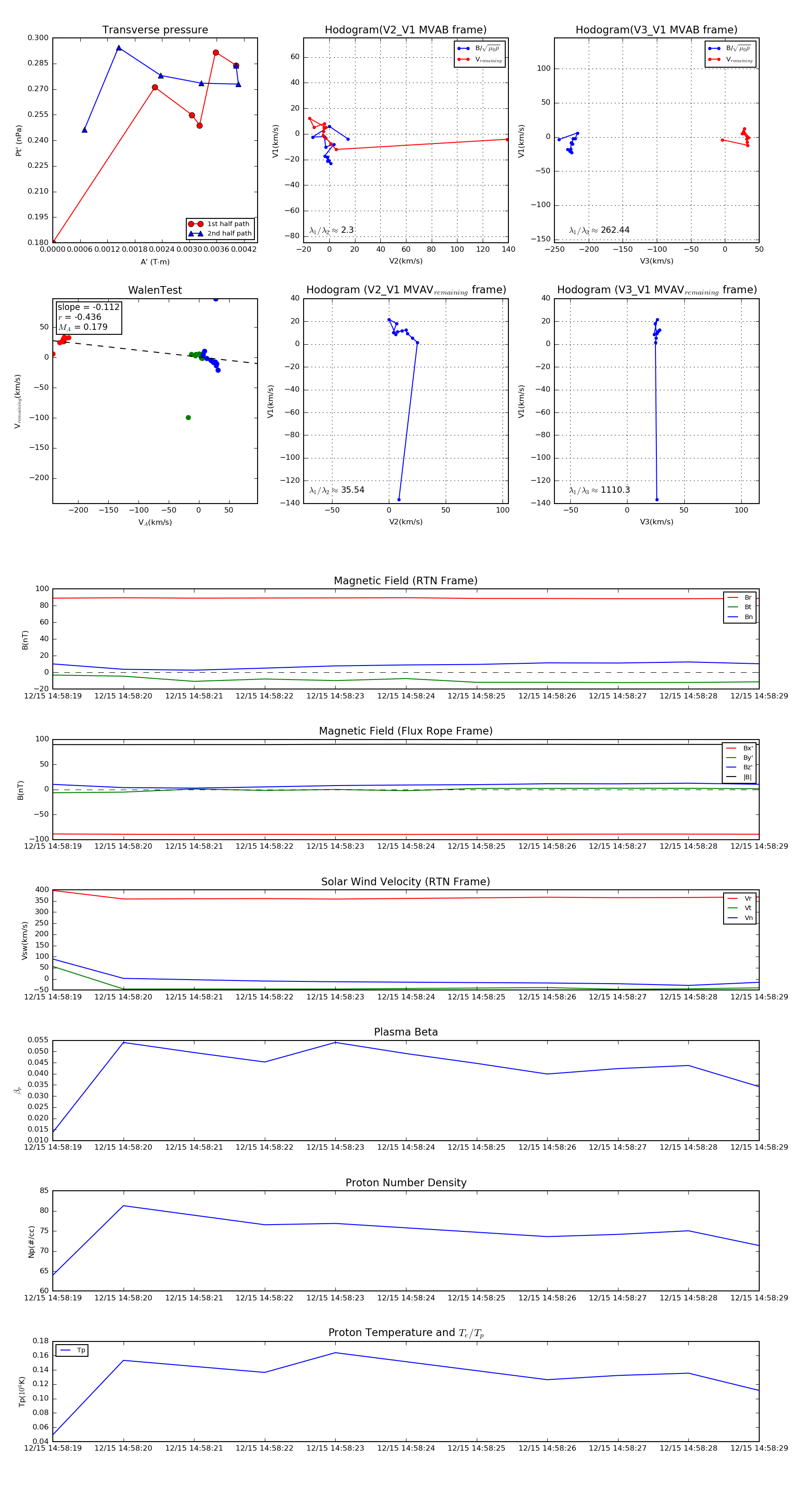
Task: Click the 'Hodogram(V3_V1 MVAB frame)' title
Action: tap(656, 30)
